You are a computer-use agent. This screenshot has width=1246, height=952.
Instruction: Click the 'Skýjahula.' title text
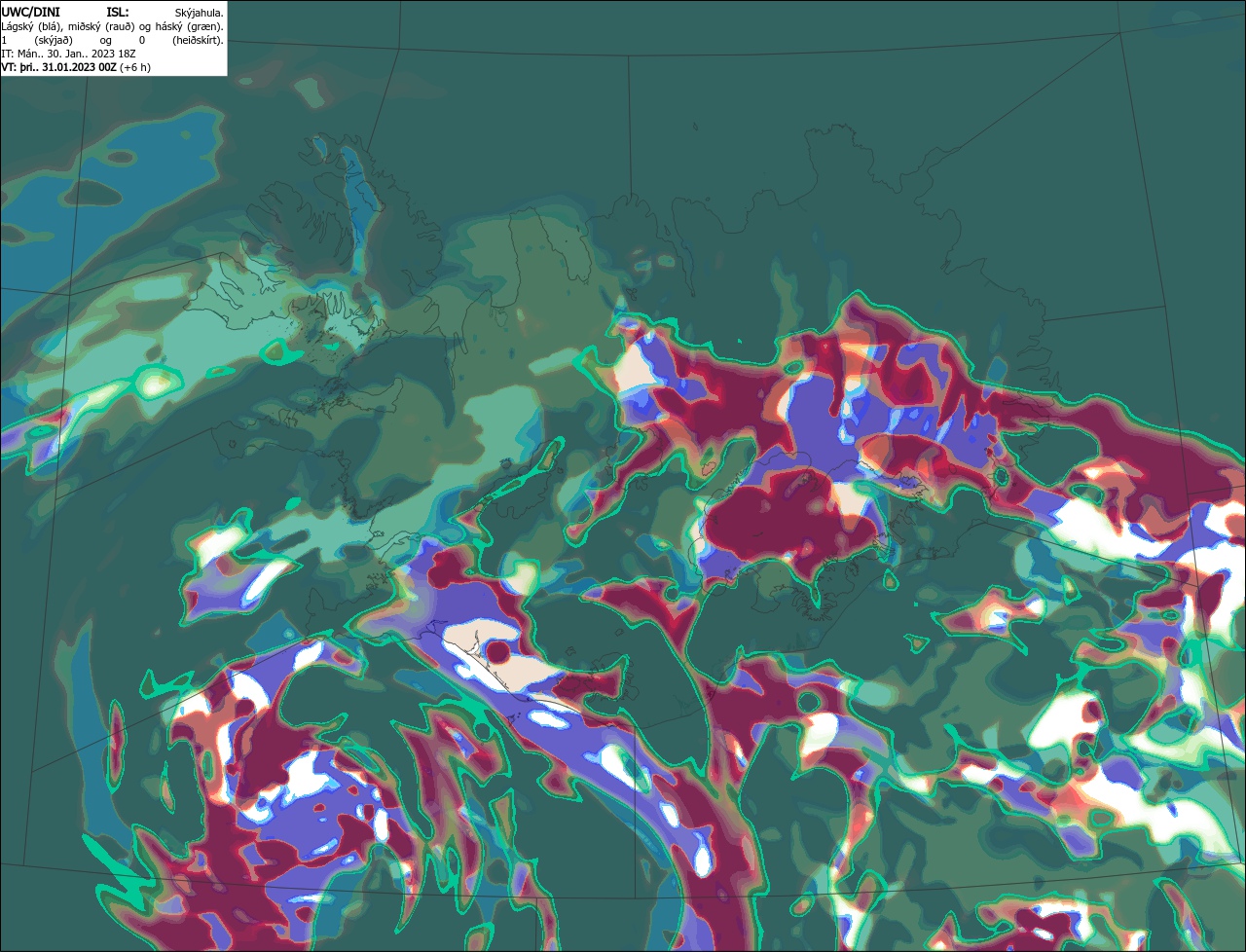pos(199,14)
